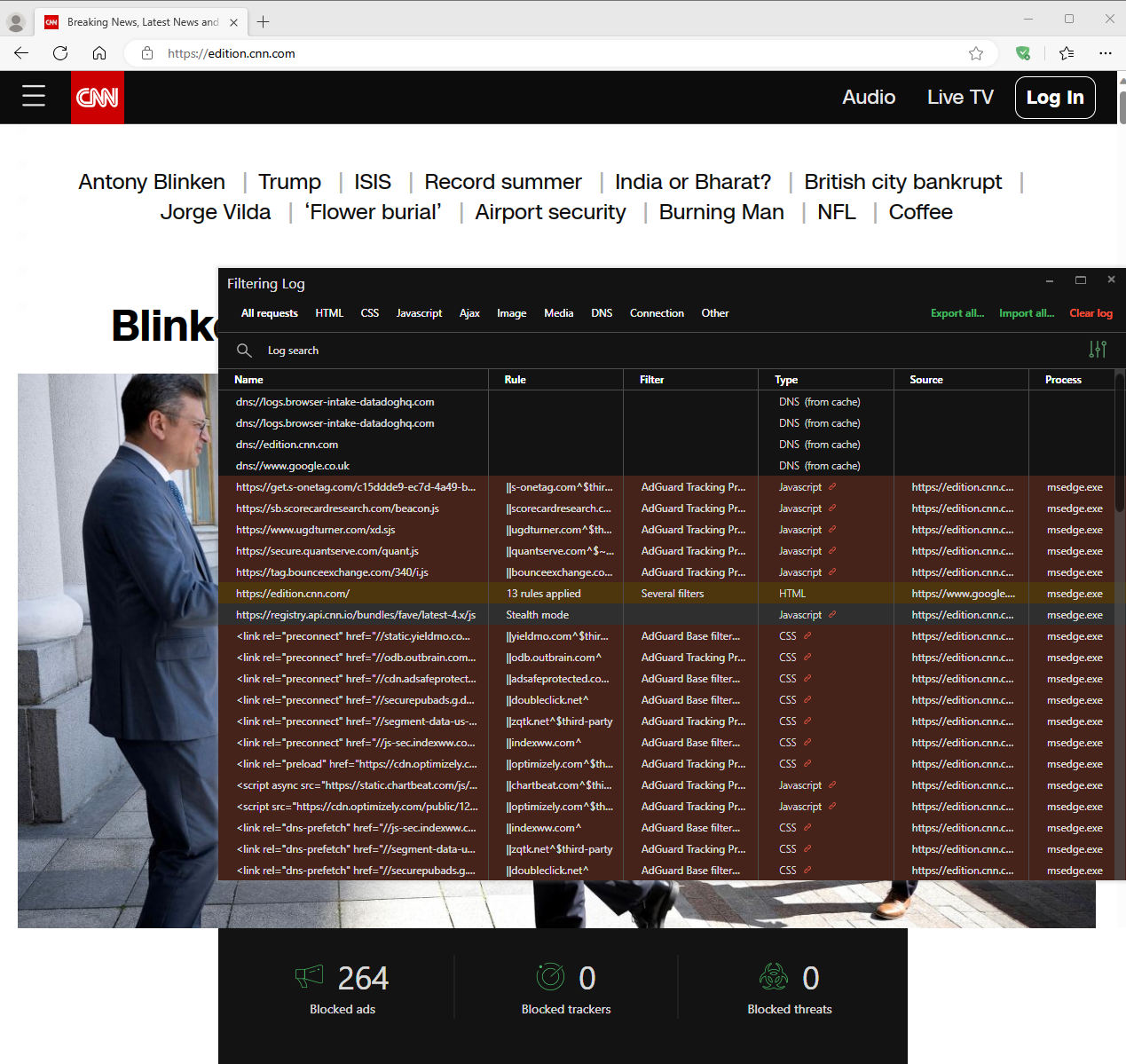Image resolution: width=1126 pixels, height=1064 pixels.
Task: Select the dns://www.google.co.uk row
Action: tap(666, 466)
